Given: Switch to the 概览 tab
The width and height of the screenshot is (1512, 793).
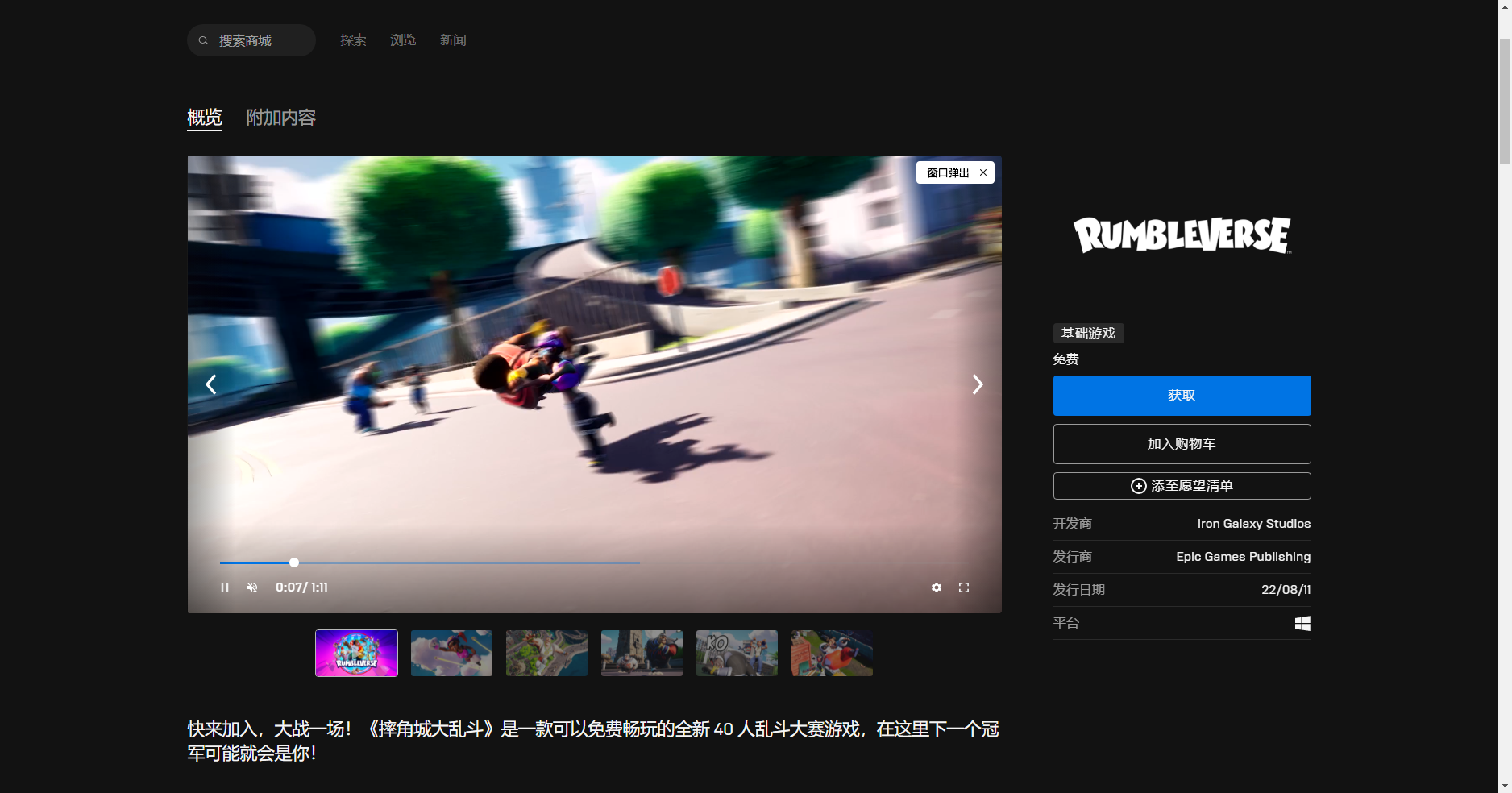Looking at the screenshot, I should [x=205, y=118].
